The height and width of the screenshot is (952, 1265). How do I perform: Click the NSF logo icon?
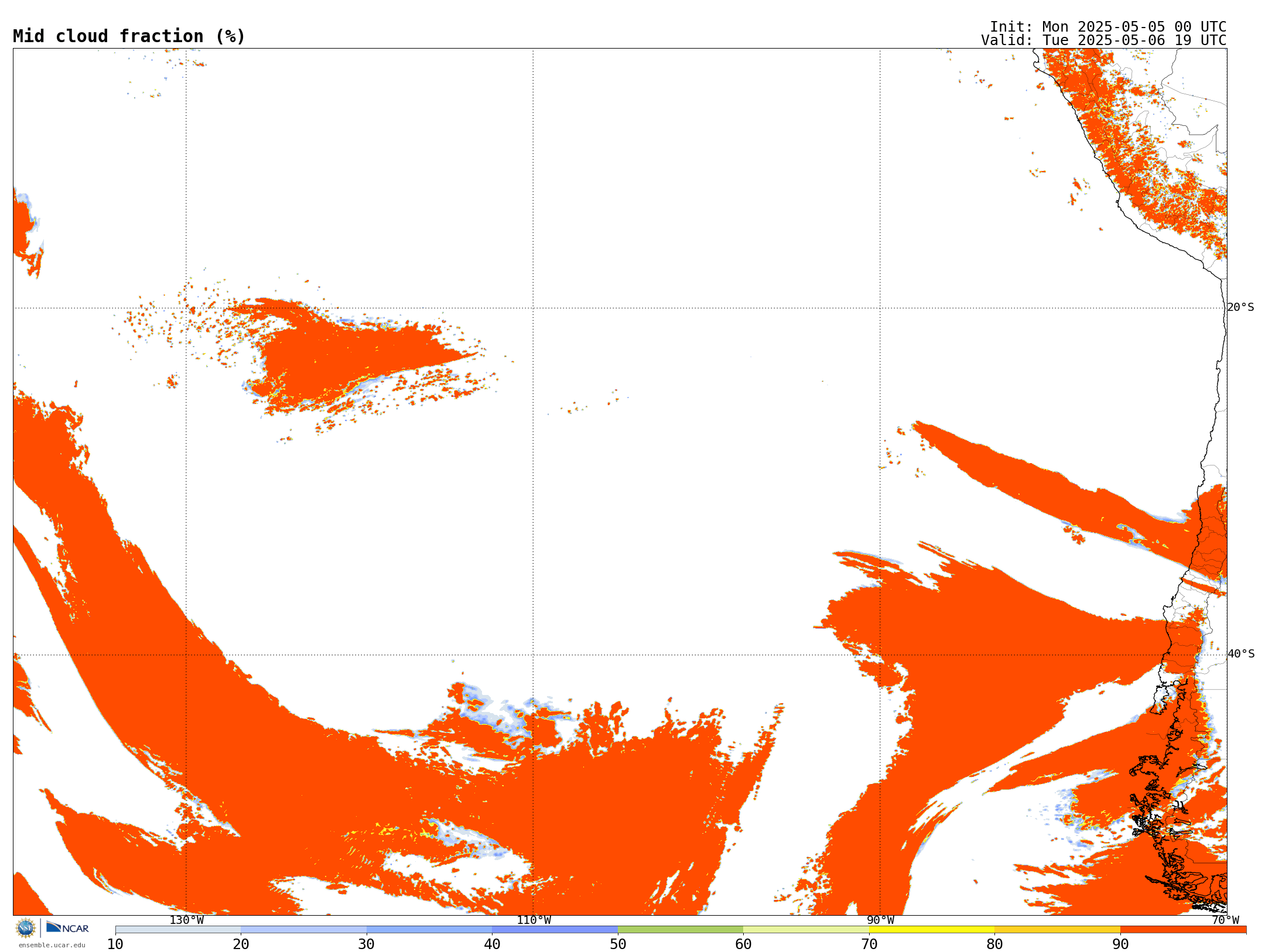point(26,928)
